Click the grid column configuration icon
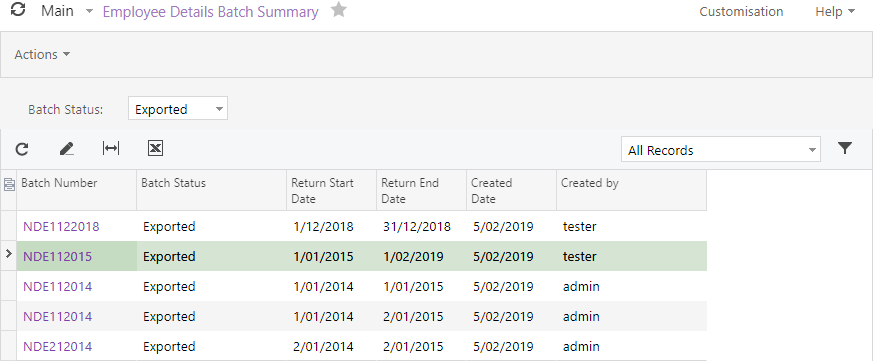 click(x=9, y=185)
